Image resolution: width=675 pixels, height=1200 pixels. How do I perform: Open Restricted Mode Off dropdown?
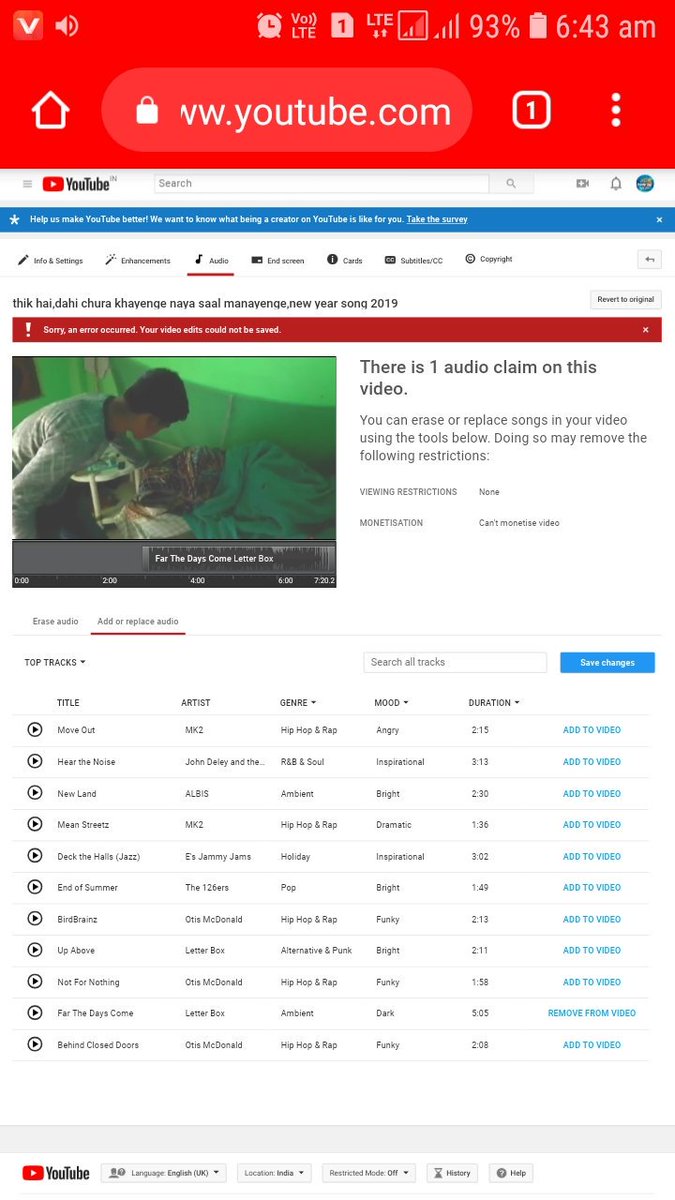coord(369,1173)
